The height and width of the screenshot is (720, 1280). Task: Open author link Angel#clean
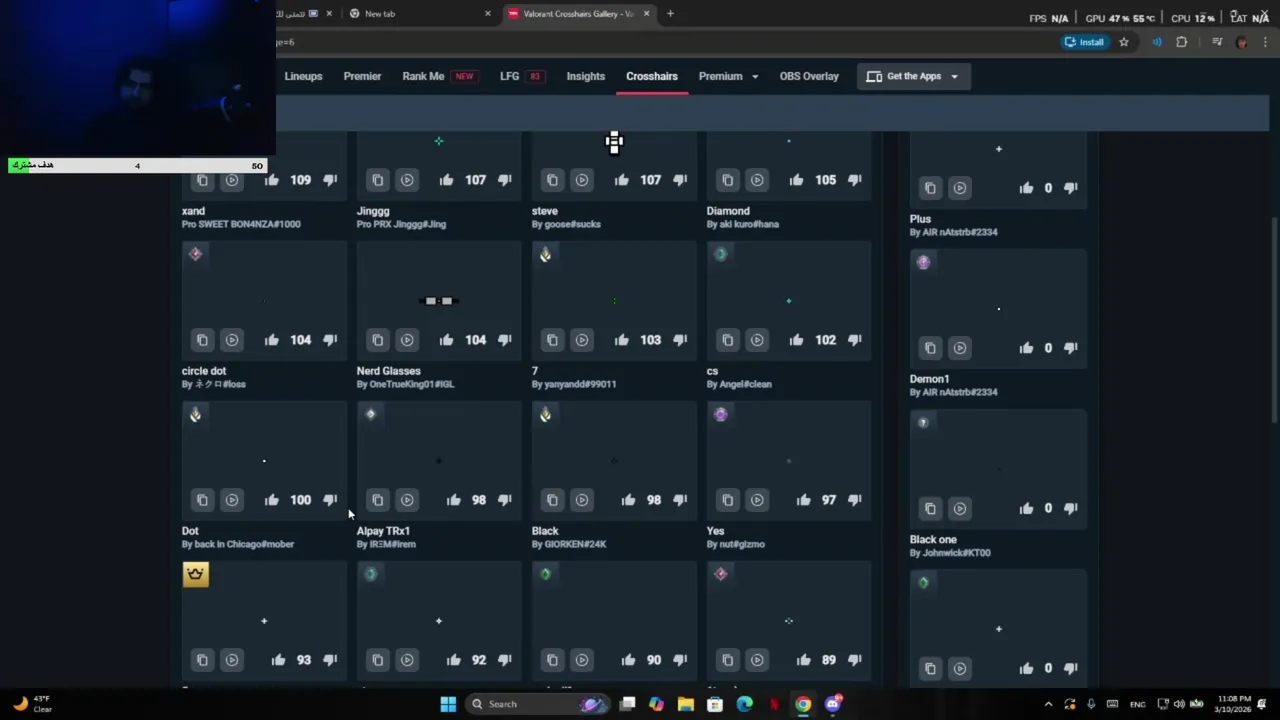[x=739, y=384]
